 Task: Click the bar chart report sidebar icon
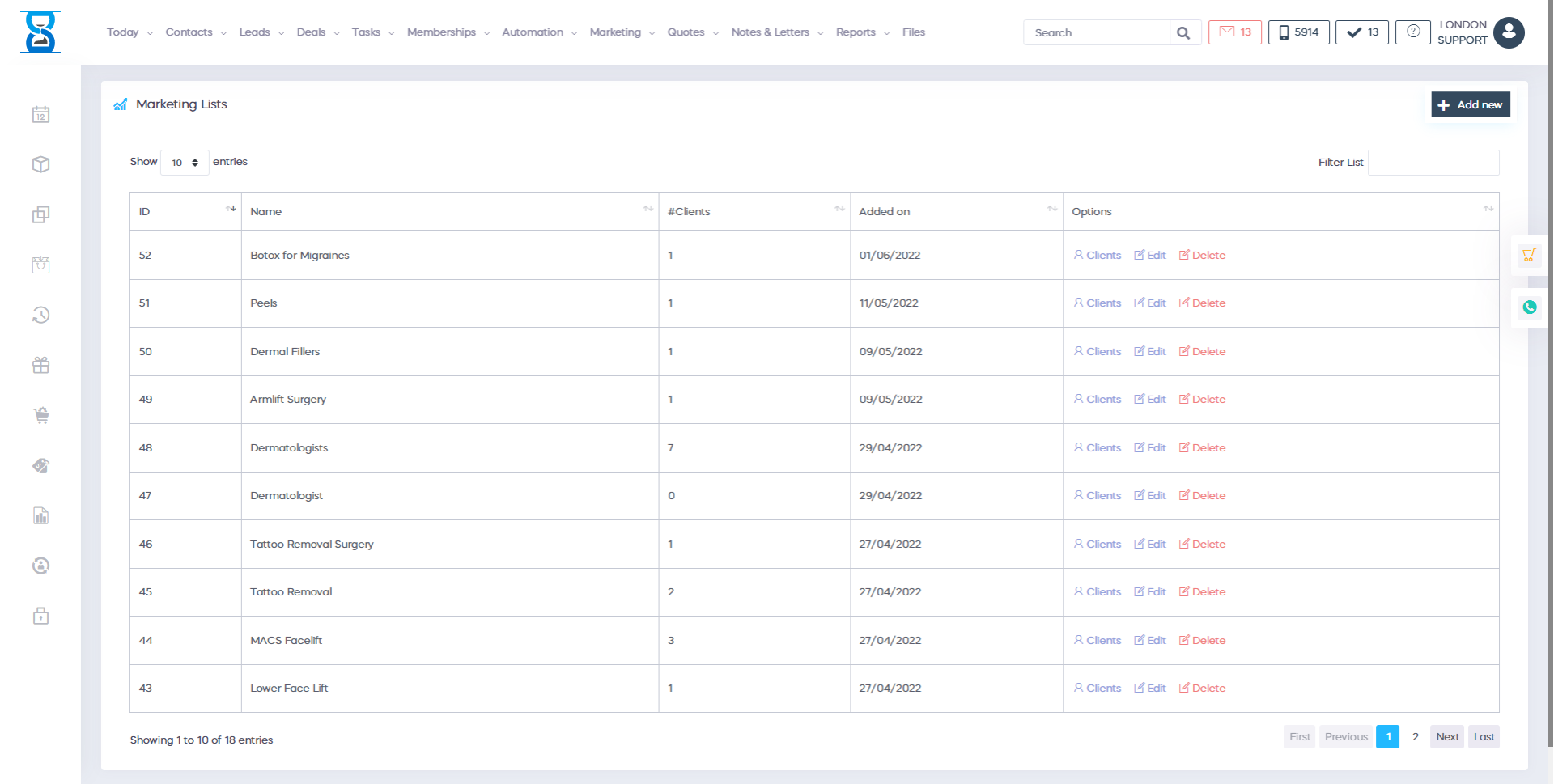[40, 516]
